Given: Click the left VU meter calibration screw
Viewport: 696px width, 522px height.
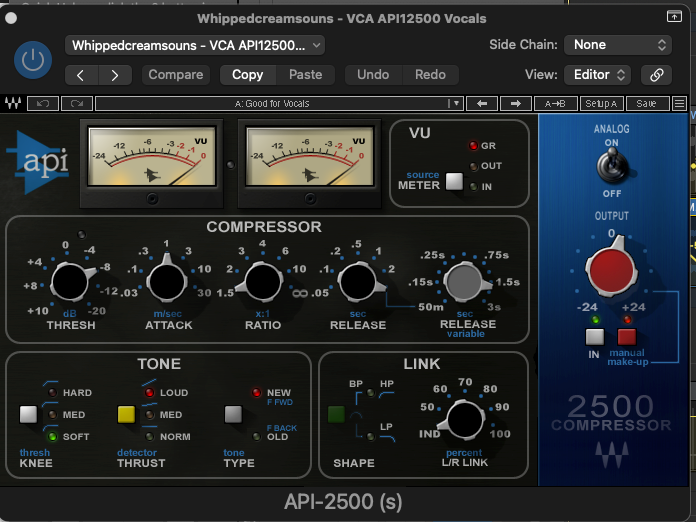Looking at the screenshot, I should (x=152, y=198).
